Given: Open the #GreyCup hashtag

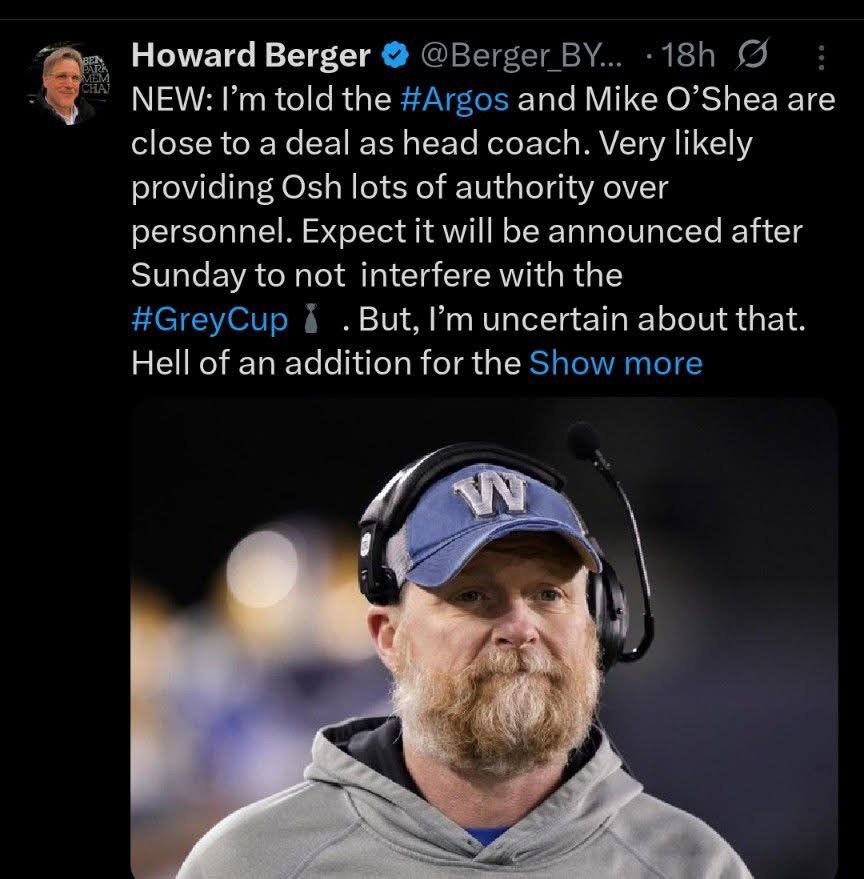Looking at the screenshot, I should [x=209, y=318].
